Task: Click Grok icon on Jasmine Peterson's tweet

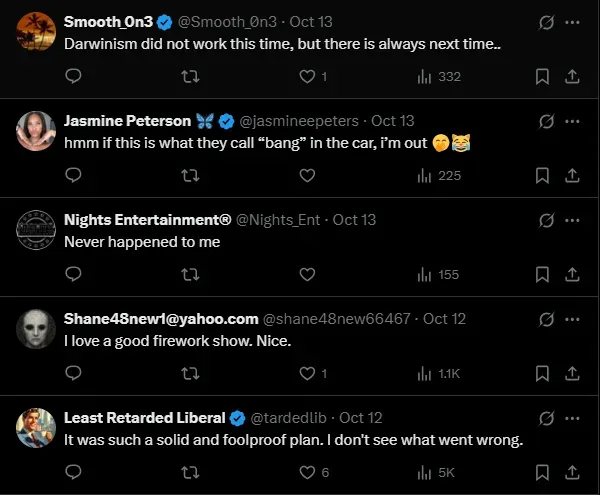Action: coord(547,120)
